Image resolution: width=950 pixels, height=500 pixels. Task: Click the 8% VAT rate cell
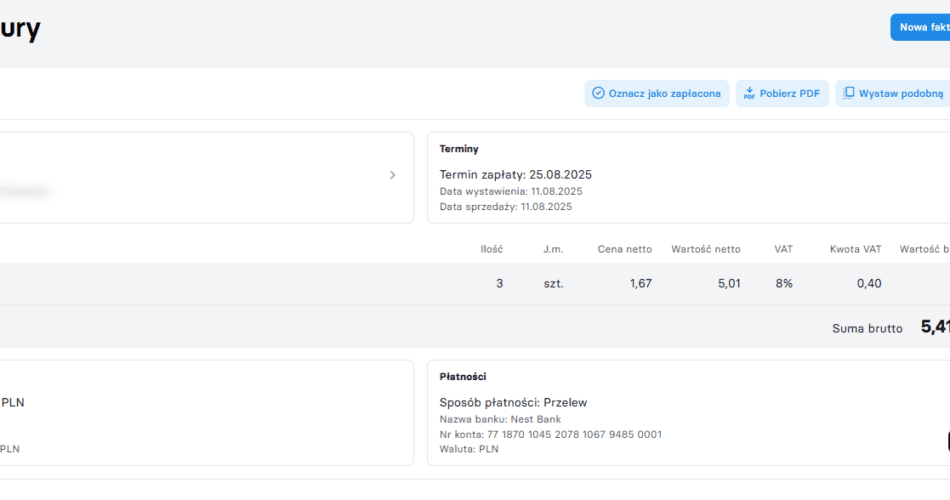point(783,284)
